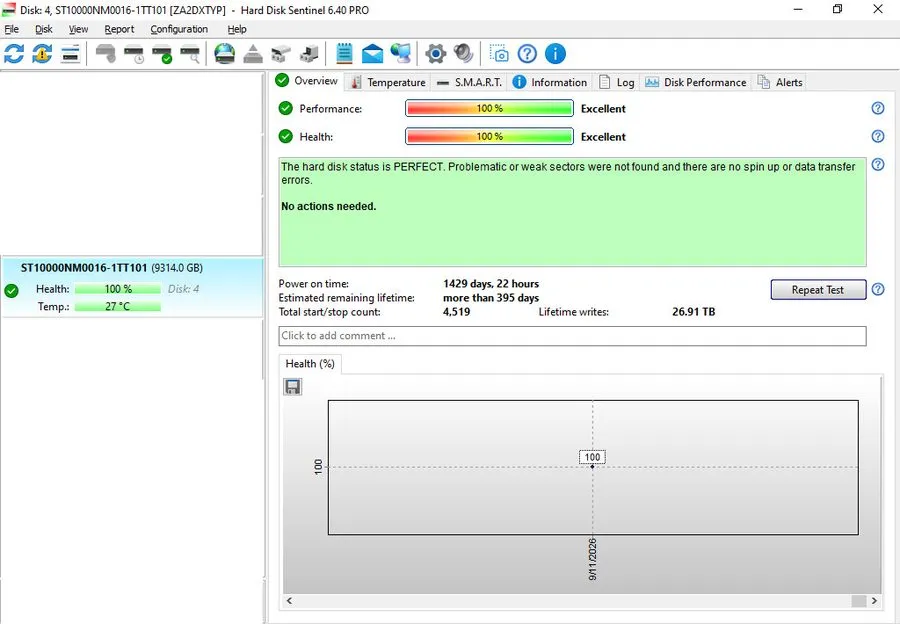Click the blue envelope e-mail icon
The image size is (900, 624).
373,54
